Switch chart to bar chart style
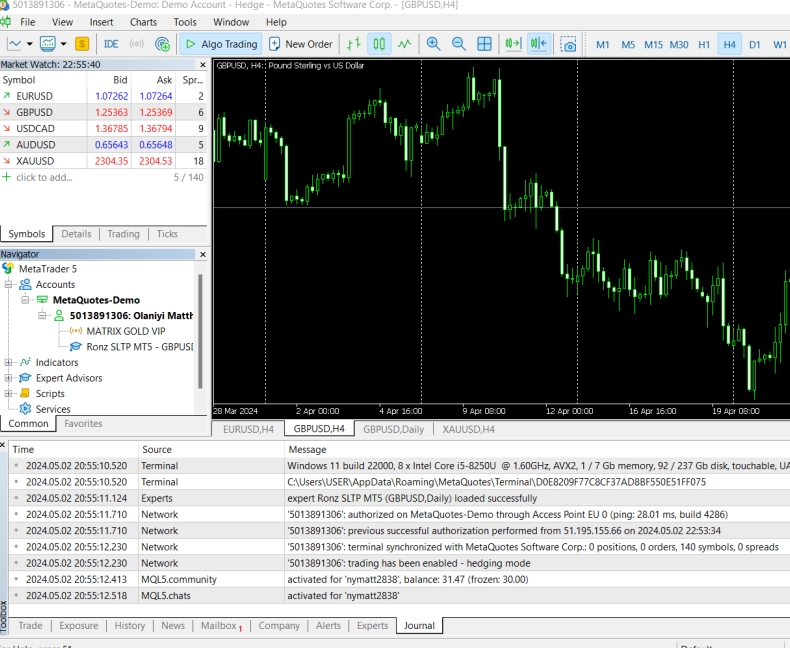Viewport: 790px width, 648px height. tap(353, 44)
